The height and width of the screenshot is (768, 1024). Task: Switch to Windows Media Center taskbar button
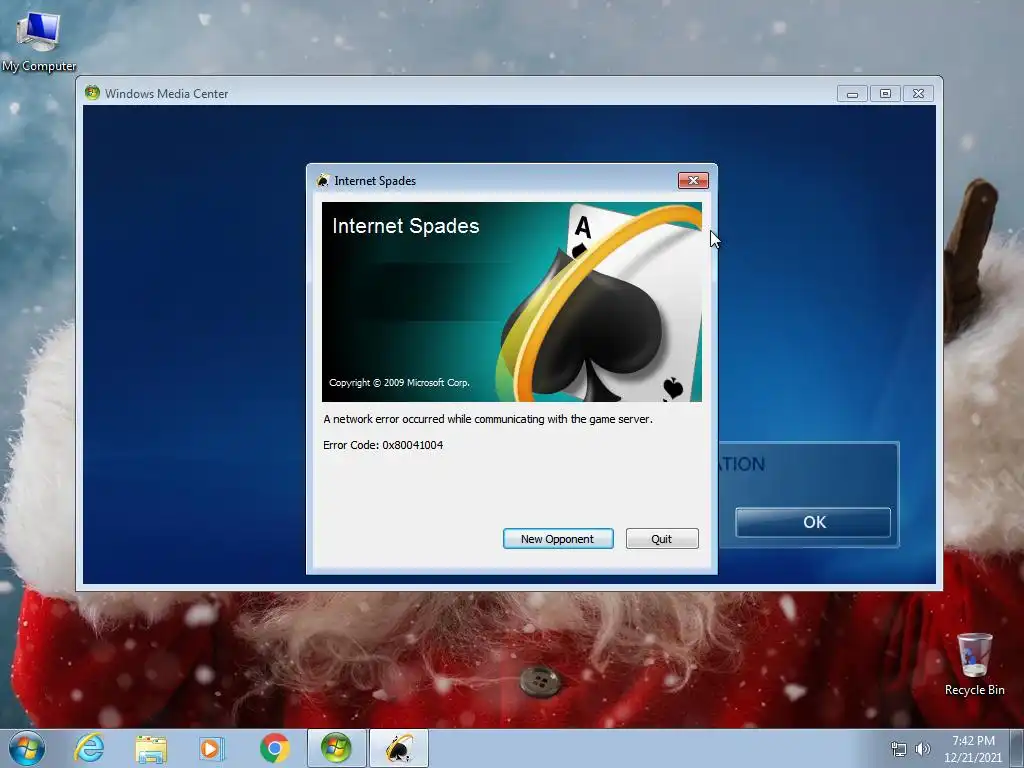336,748
